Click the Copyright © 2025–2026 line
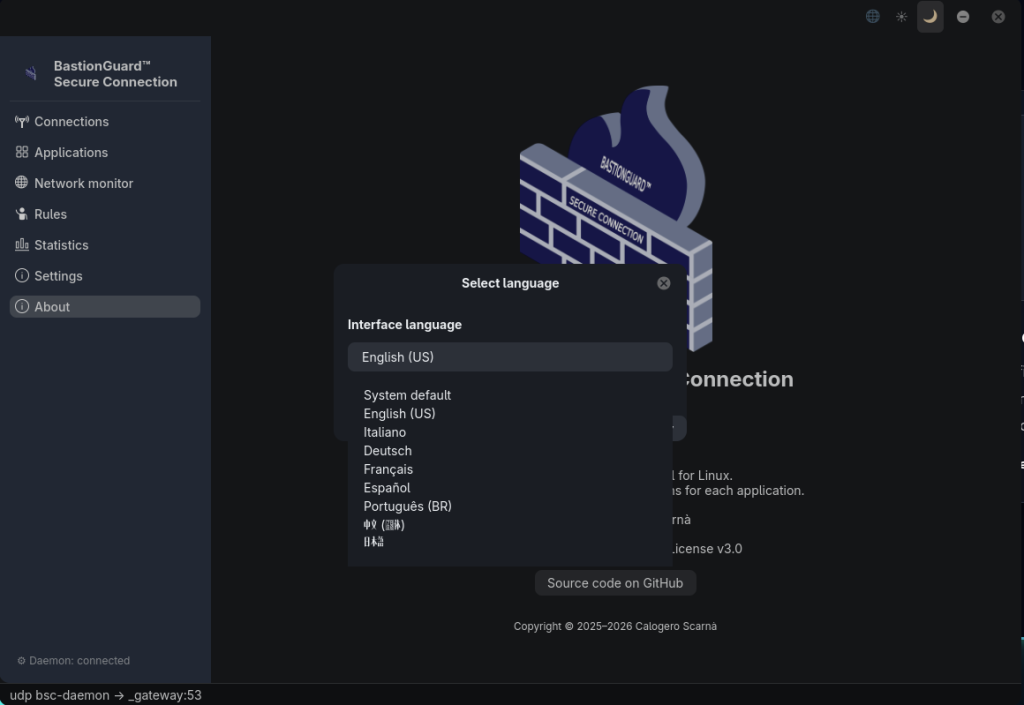The image size is (1024, 705). click(615, 626)
